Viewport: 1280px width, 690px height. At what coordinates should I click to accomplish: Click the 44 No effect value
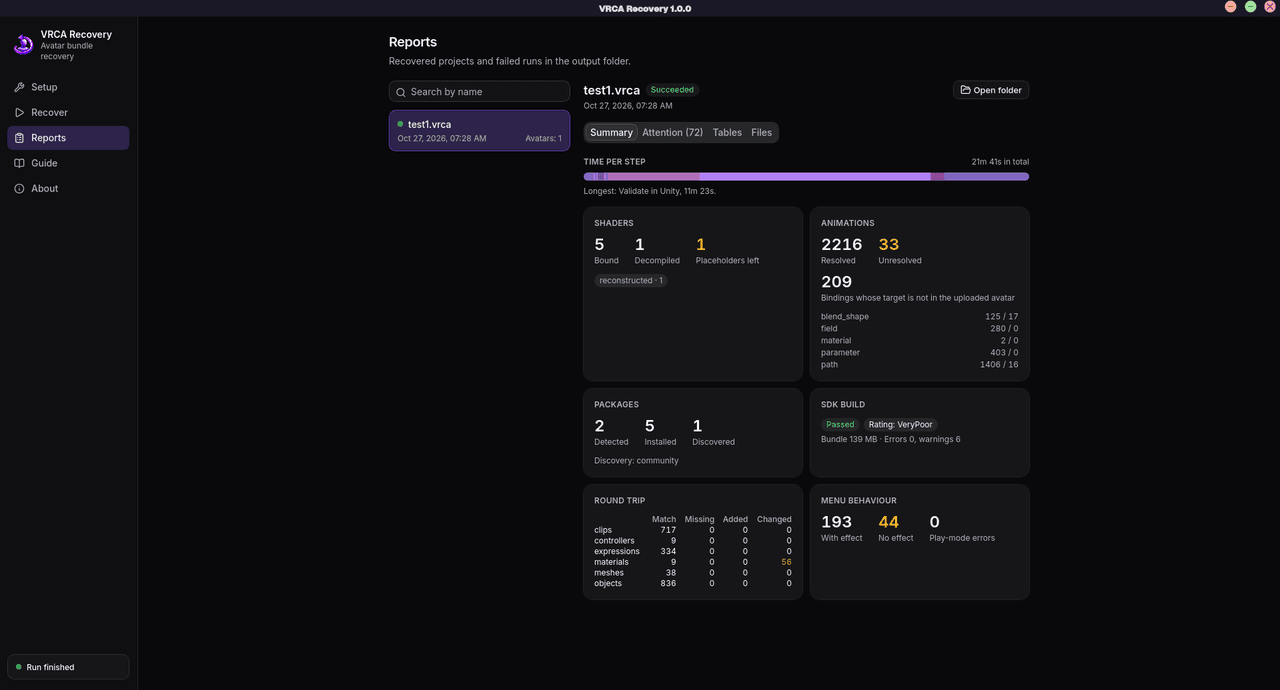888,522
